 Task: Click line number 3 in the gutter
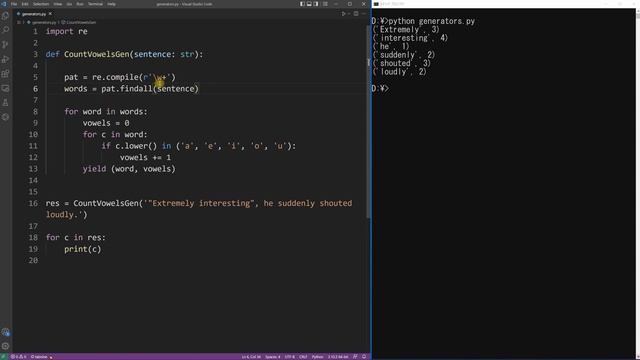pyautogui.click(x=36, y=54)
